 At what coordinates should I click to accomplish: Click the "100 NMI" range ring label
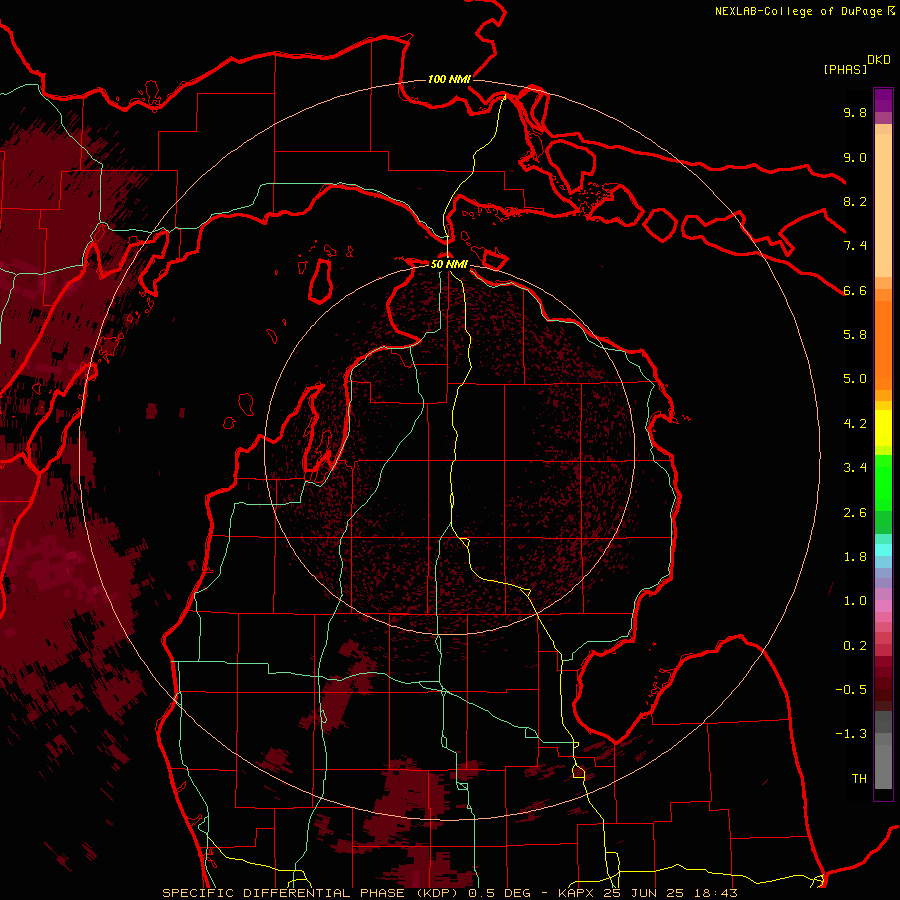click(x=449, y=79)
